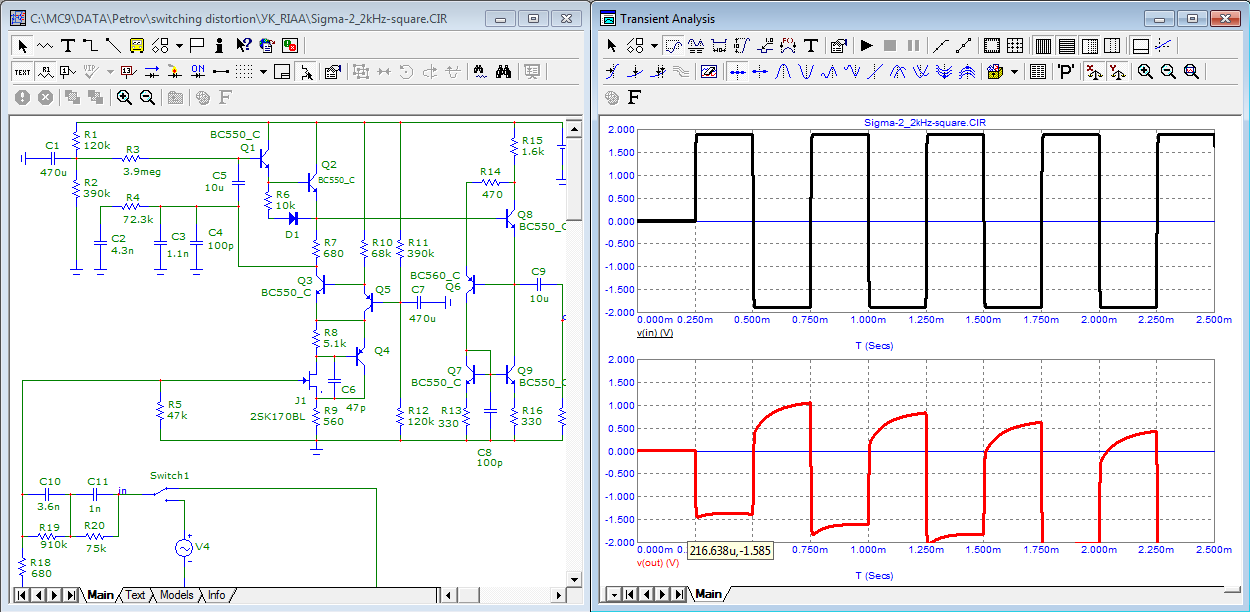Open the Help pointer tool

point(243,45)
